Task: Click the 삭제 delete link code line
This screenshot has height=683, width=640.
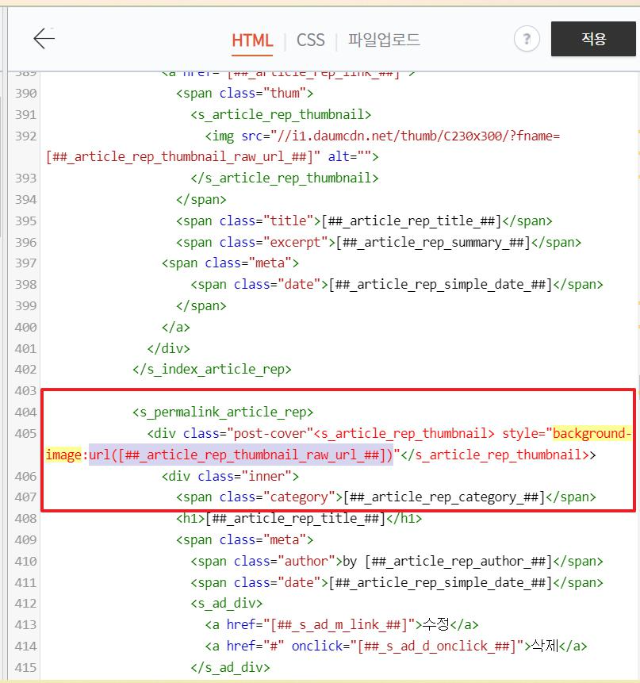Action: pyautogui.click(x=396, y=646)
